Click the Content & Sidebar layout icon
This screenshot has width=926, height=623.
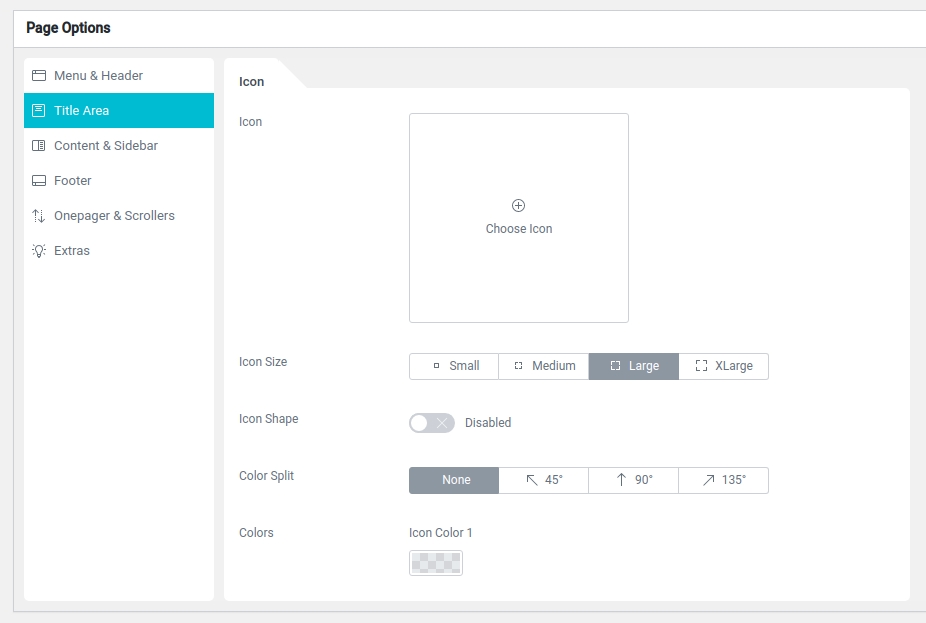point(39,146)
